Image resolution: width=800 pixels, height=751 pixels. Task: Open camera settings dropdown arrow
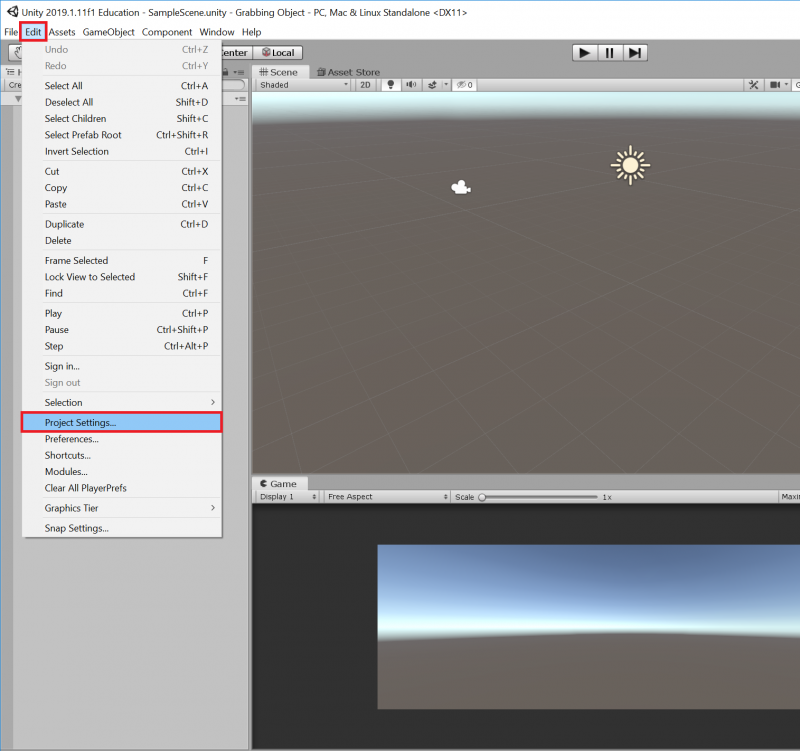tap(786, 85)
